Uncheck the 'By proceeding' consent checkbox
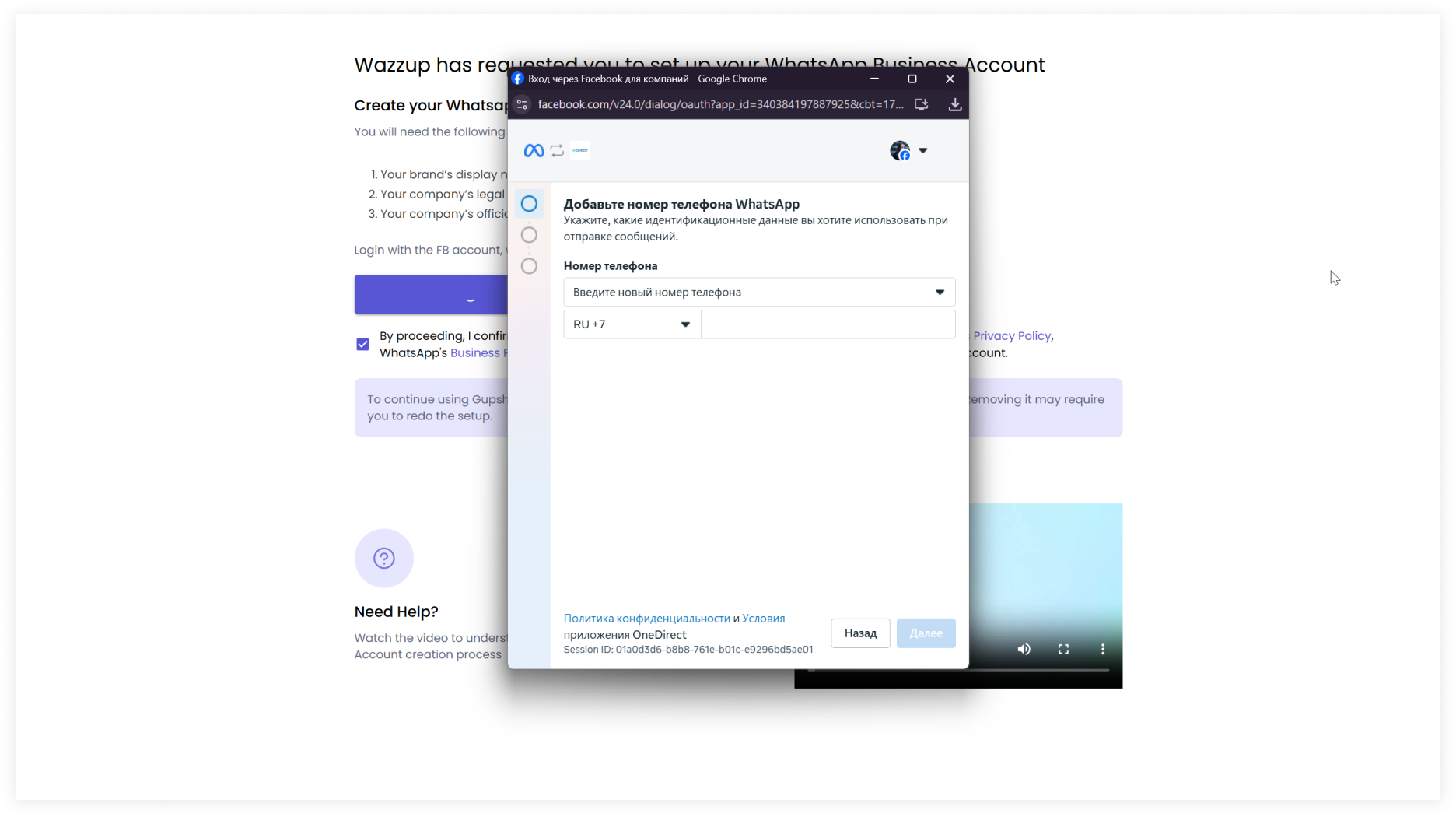The height and width of the screenshot is (817, 1456). pos(362,344)
